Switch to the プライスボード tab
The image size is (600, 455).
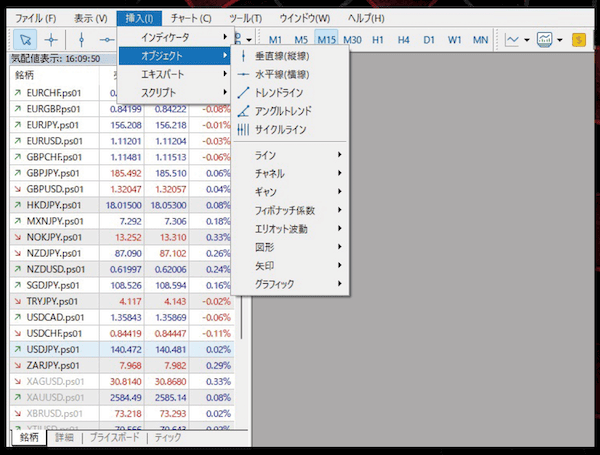pyautogui.click(x=114, y=437)
